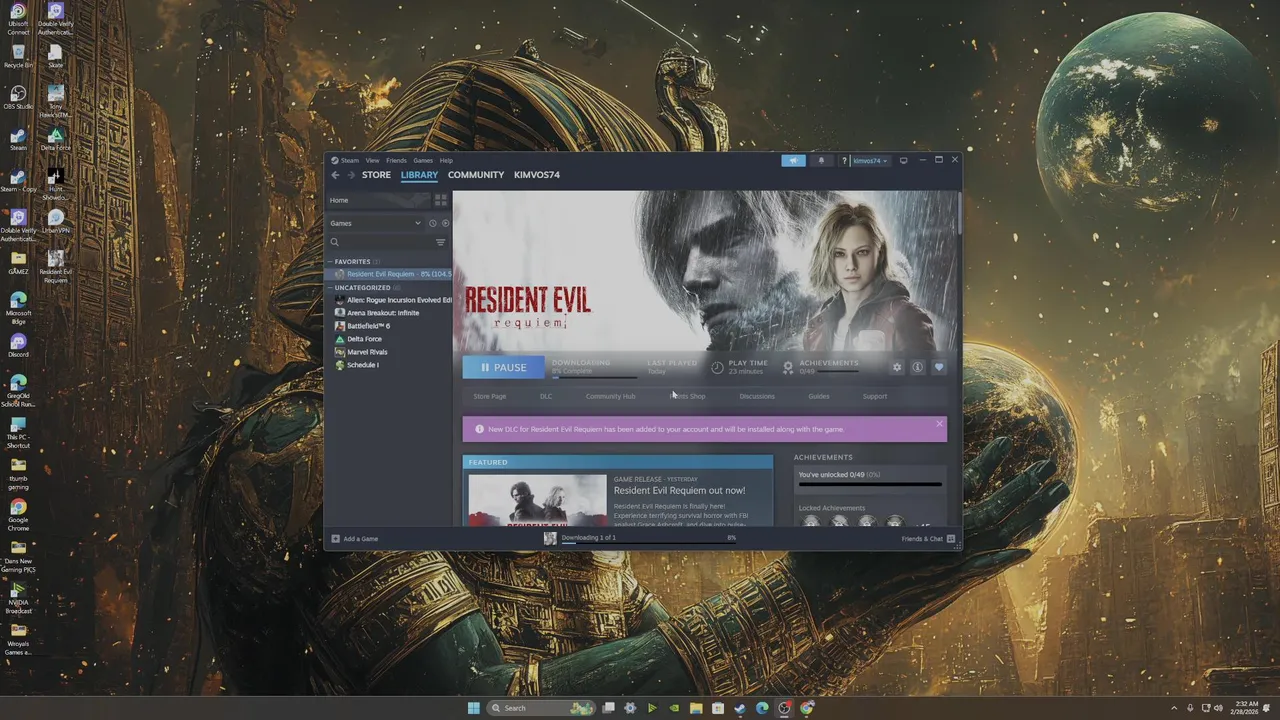Open Microsoft Edge desktop shortcut
Viewport: 1280px width, 720px height.
click(x=18, y=307)
